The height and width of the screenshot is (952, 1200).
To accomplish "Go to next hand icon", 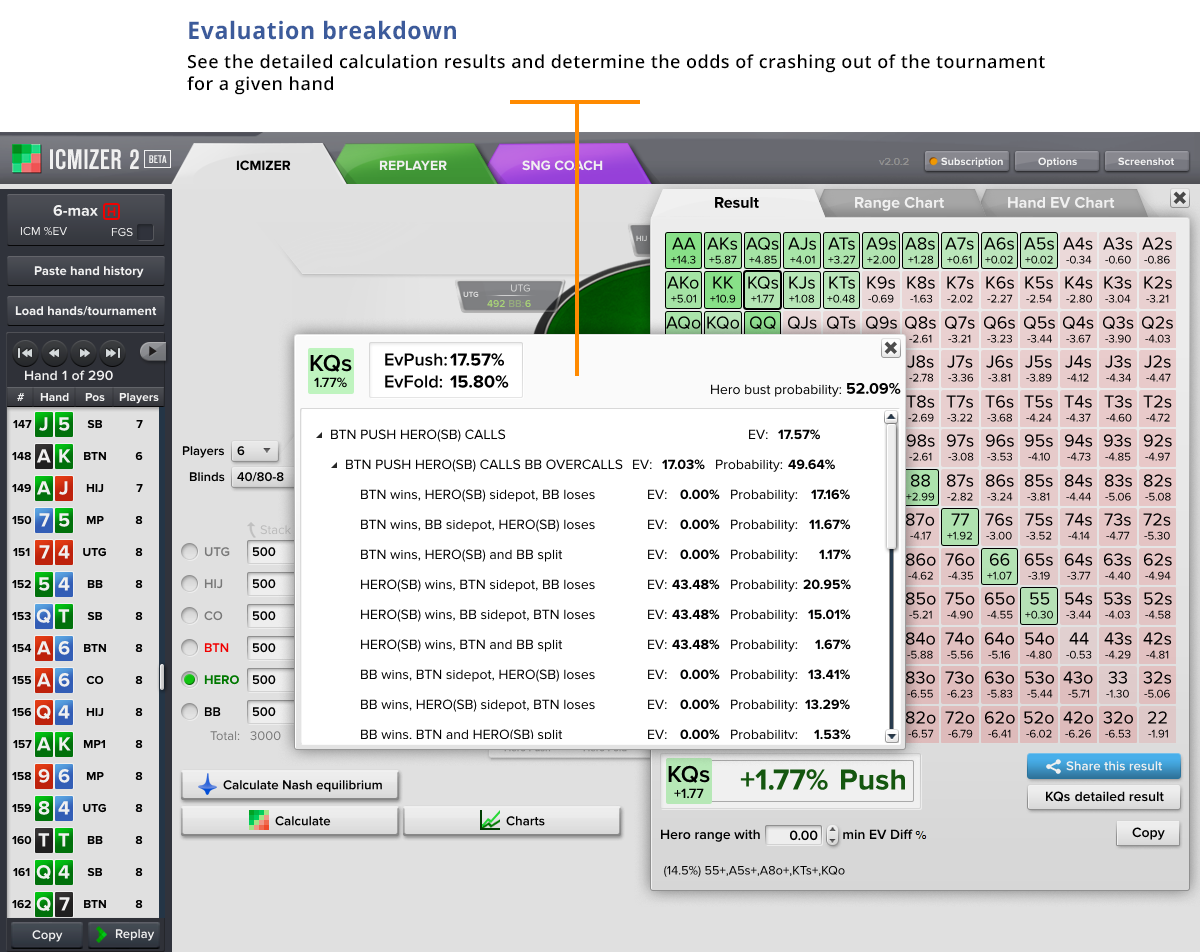I will point(85,352).
